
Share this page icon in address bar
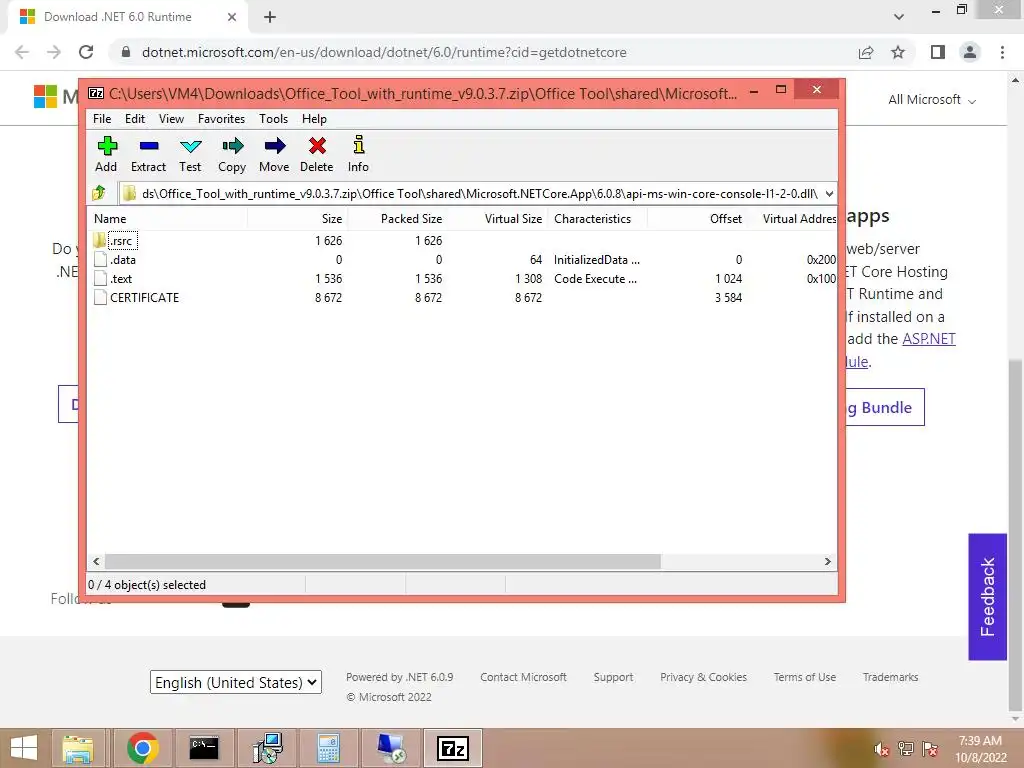click(866, 52)
